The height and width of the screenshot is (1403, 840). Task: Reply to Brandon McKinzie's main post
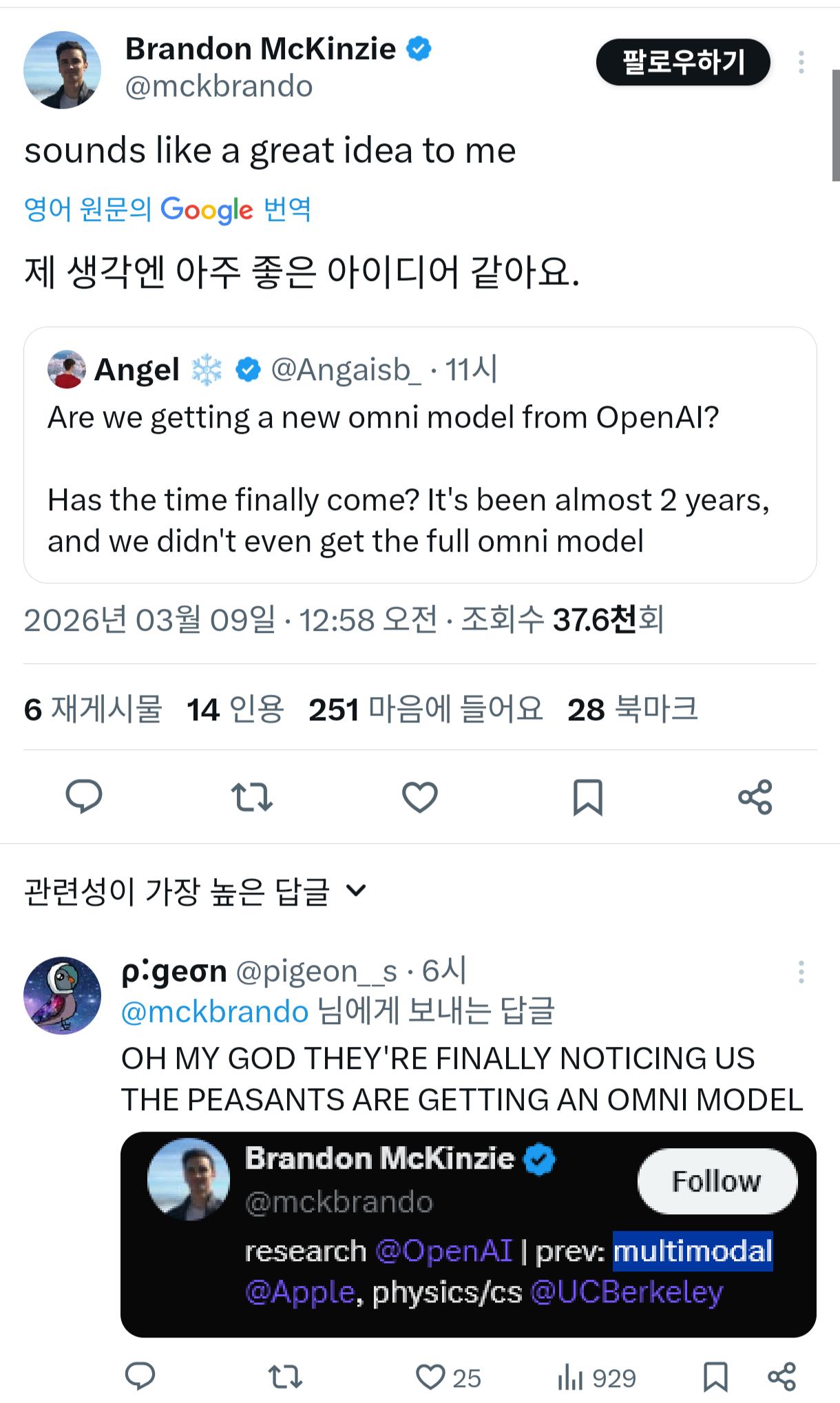(x=84, y=797)
